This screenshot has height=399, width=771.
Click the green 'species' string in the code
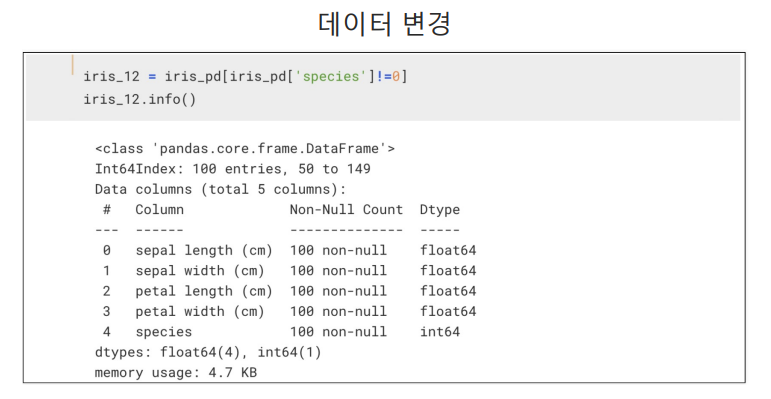331,77
